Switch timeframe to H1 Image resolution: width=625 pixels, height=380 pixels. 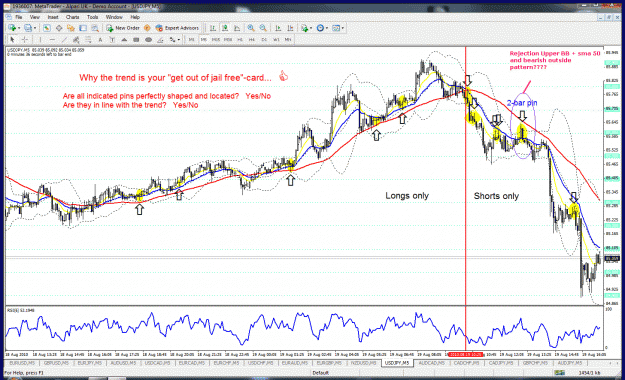point(240,39)
